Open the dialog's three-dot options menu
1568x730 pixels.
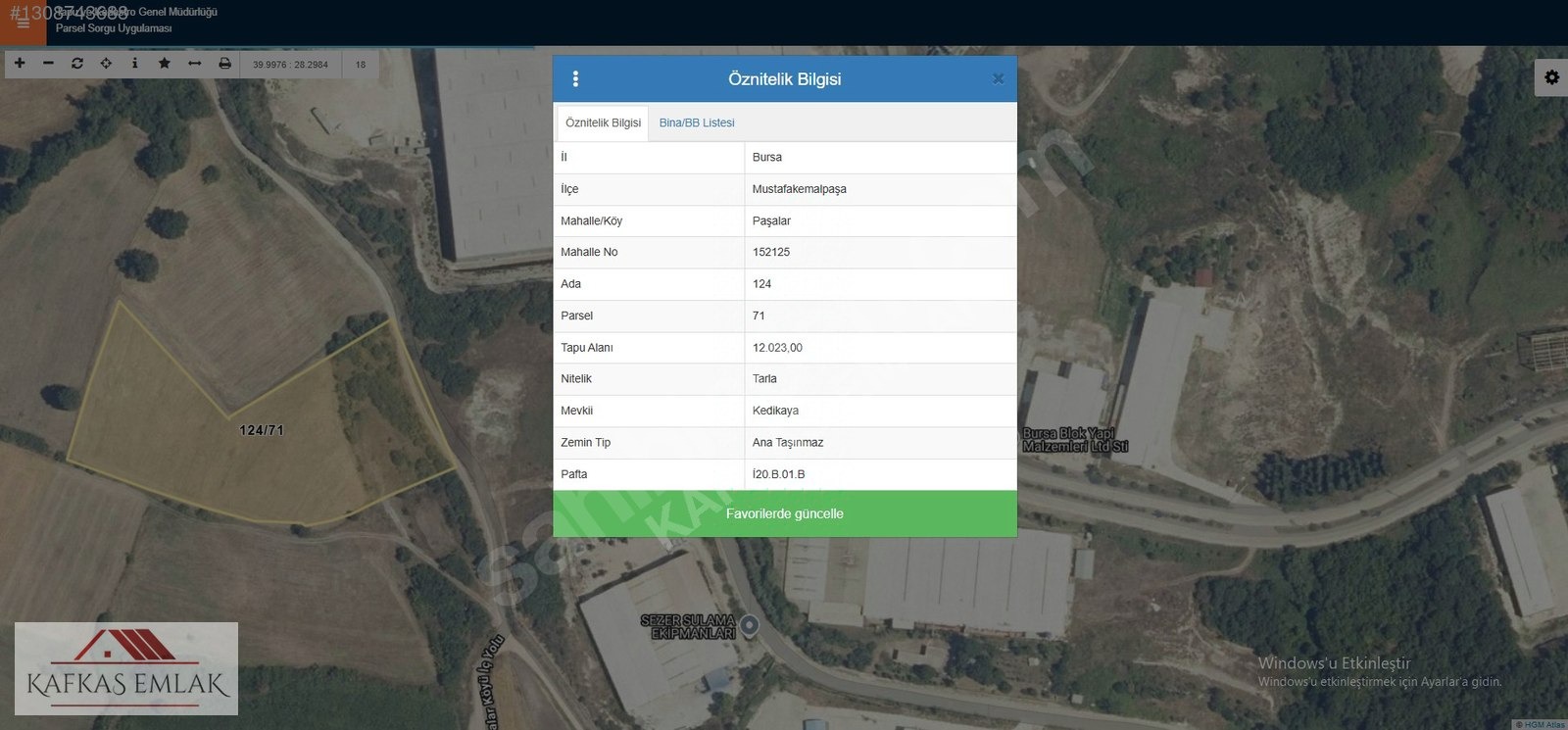[x=575, y=79]
